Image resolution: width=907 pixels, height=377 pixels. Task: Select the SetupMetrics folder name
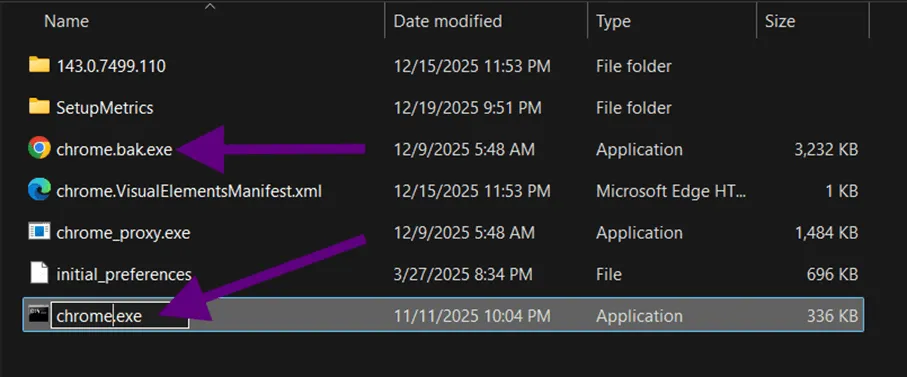coord(105,108)
